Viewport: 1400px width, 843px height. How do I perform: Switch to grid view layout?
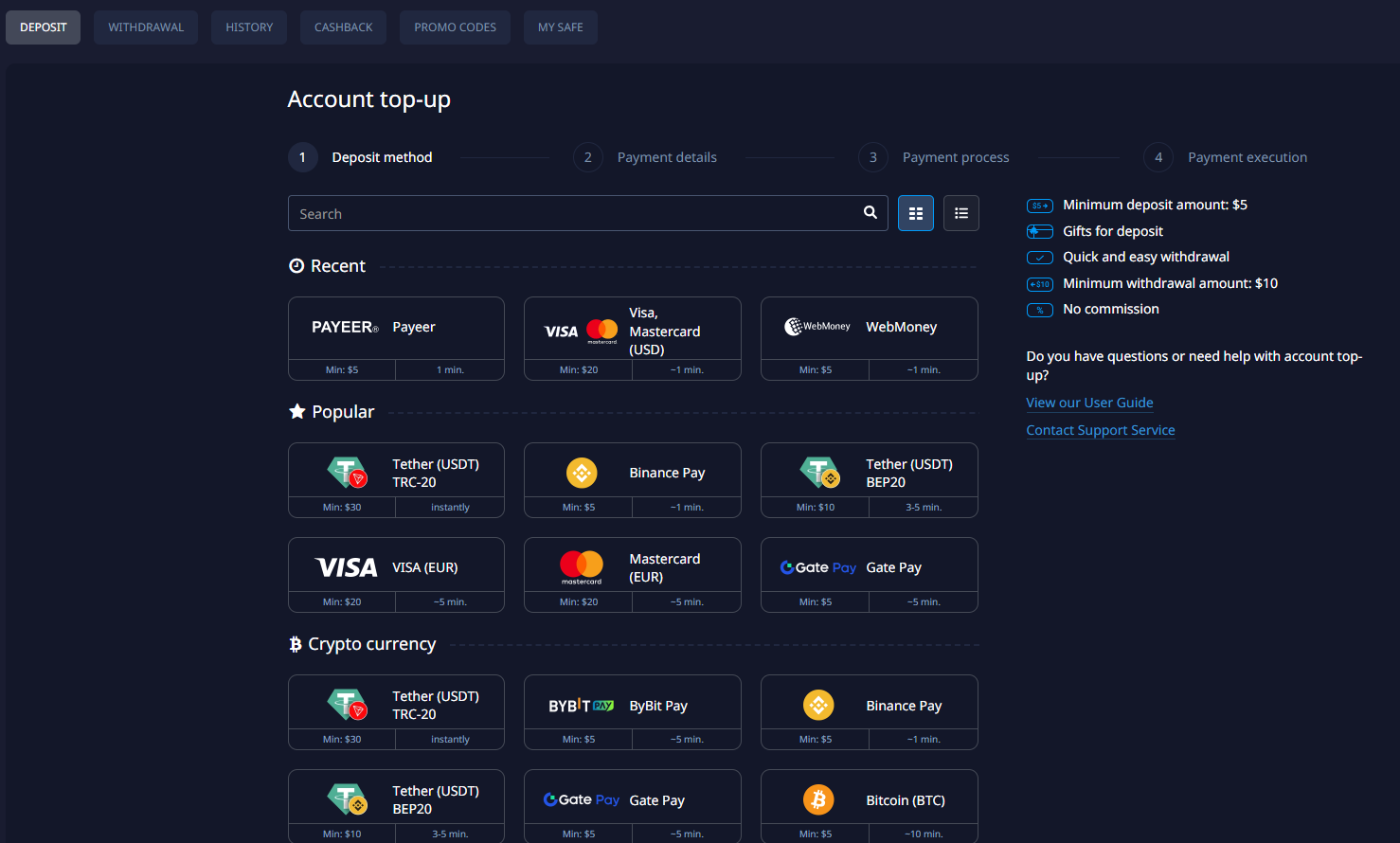point(915,213)
